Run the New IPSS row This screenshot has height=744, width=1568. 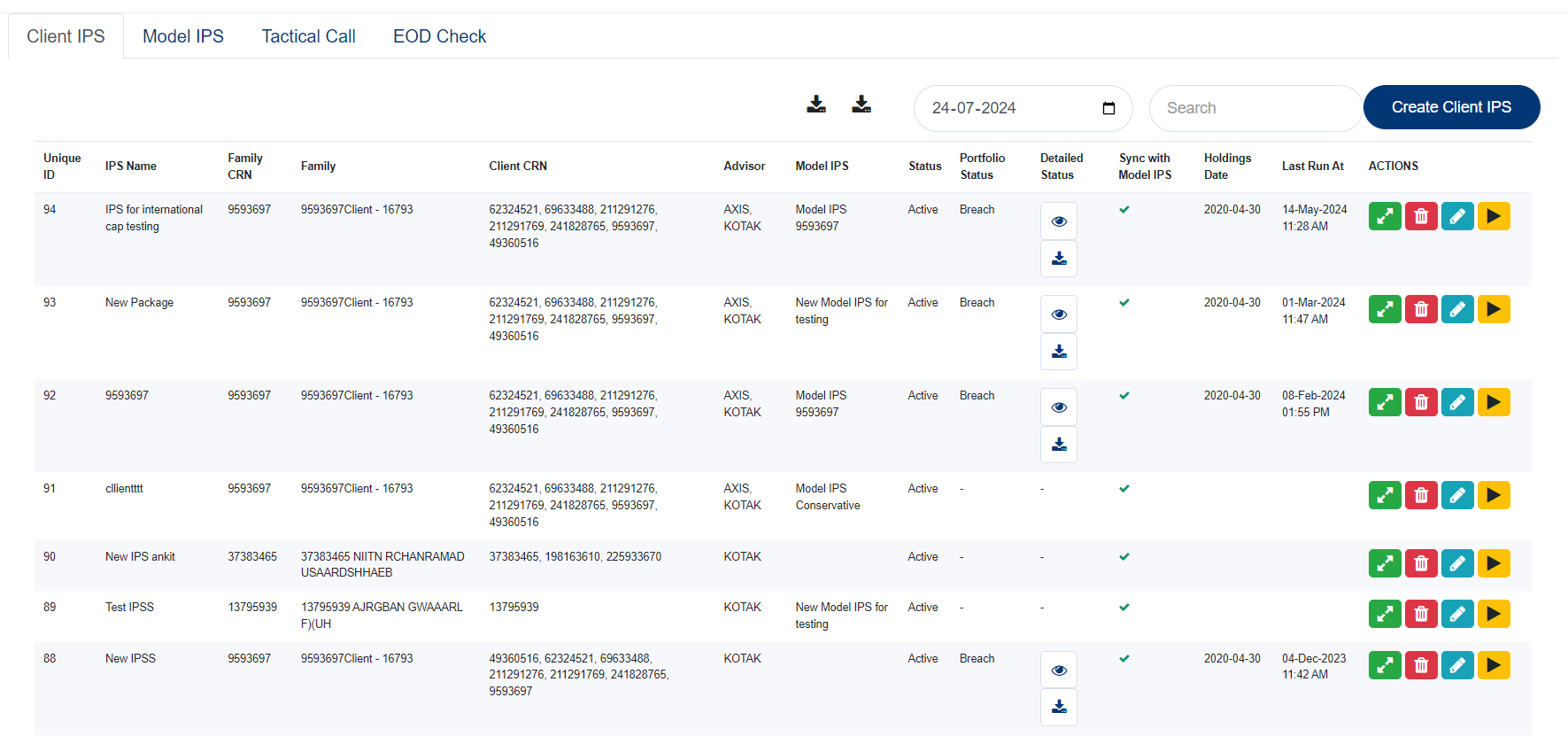click(1494, 665)
